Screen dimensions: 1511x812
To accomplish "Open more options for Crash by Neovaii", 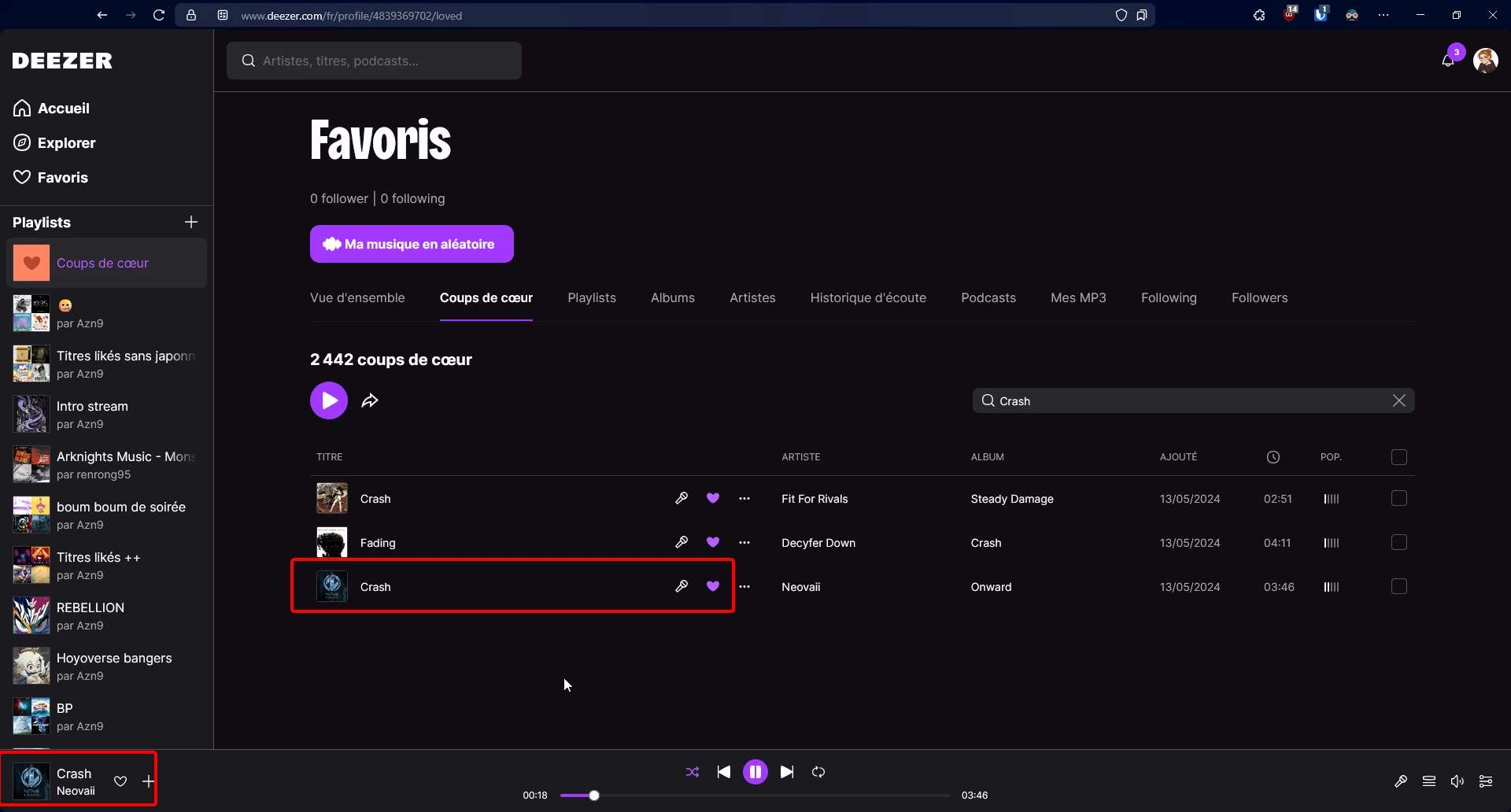I will coord(744,587).
